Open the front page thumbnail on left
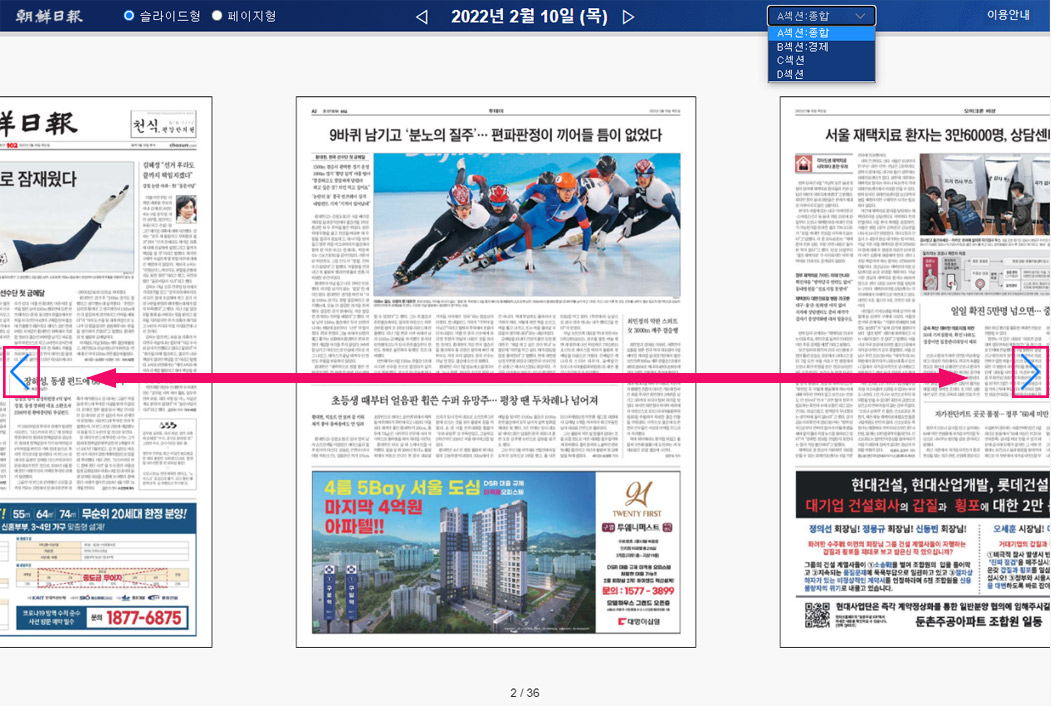This screenshot has height=706, width=1051. (106, 372)
